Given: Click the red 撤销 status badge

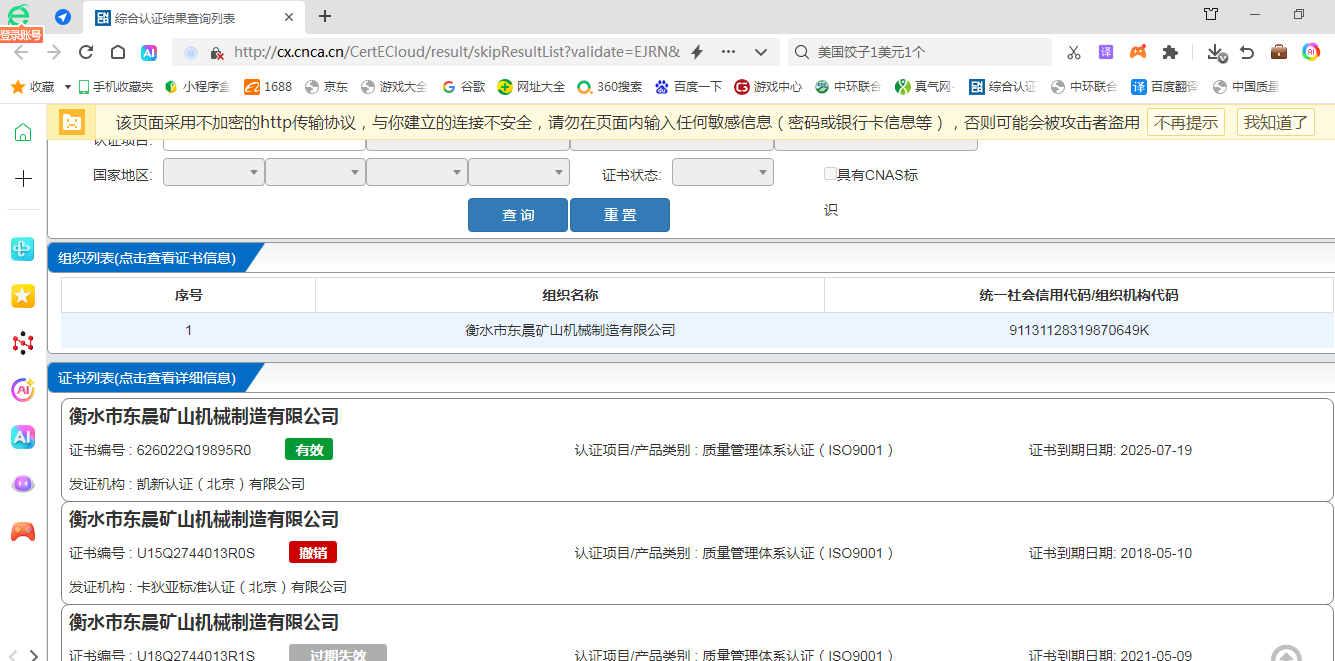Looking at the screenshot, I should [x=313, y=553].
